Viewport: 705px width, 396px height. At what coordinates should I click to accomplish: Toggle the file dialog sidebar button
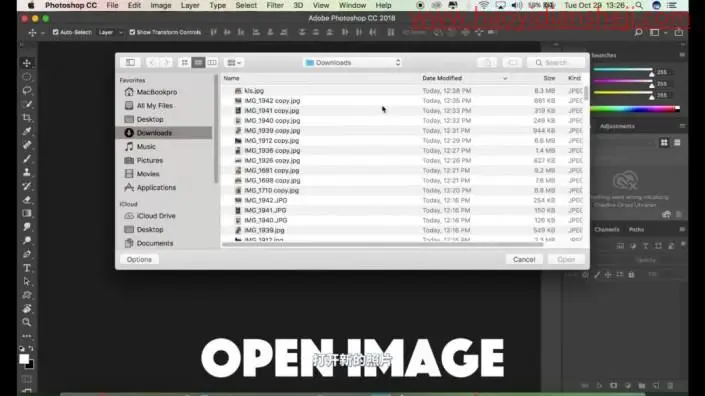click(x=130, y=62)
